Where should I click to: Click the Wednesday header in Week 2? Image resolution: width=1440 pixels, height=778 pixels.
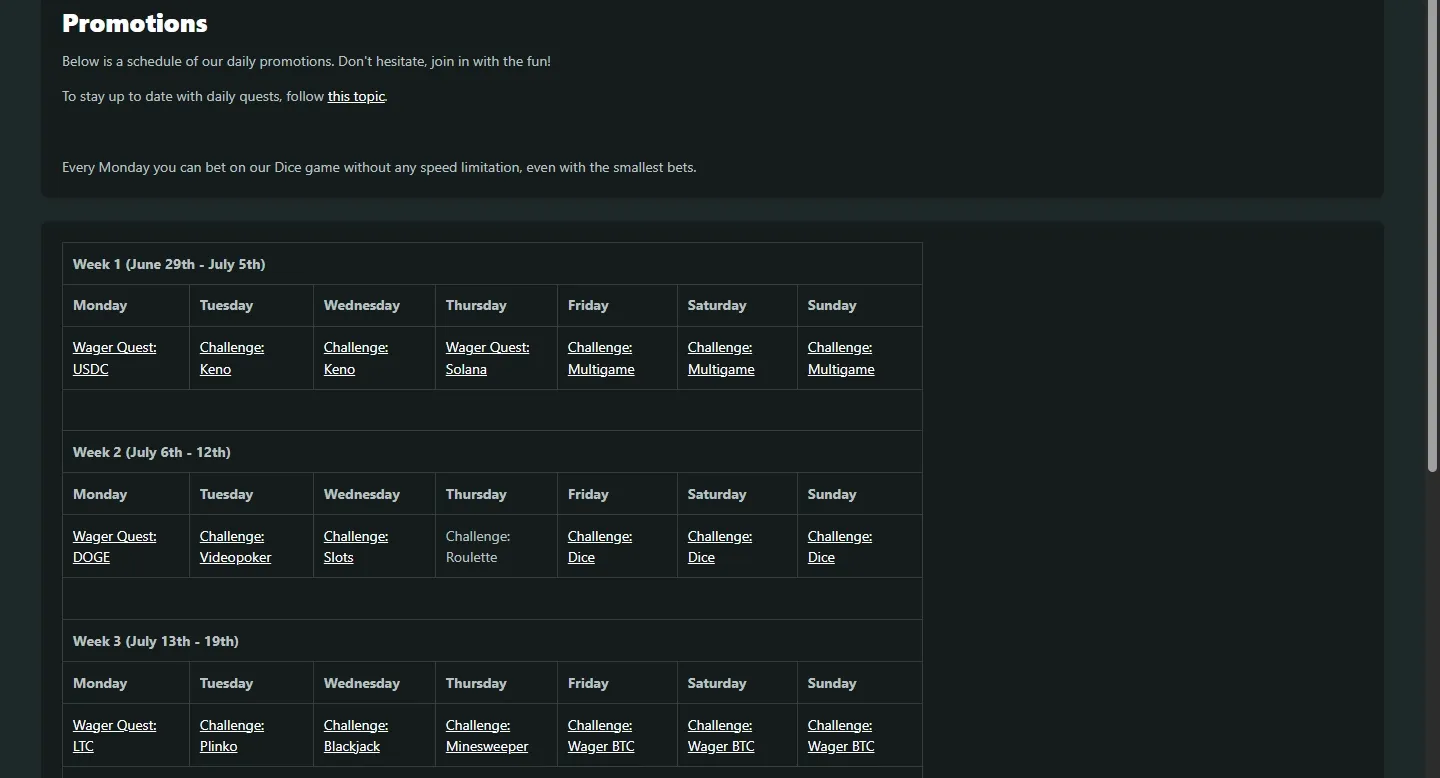(x=362, y=494)
